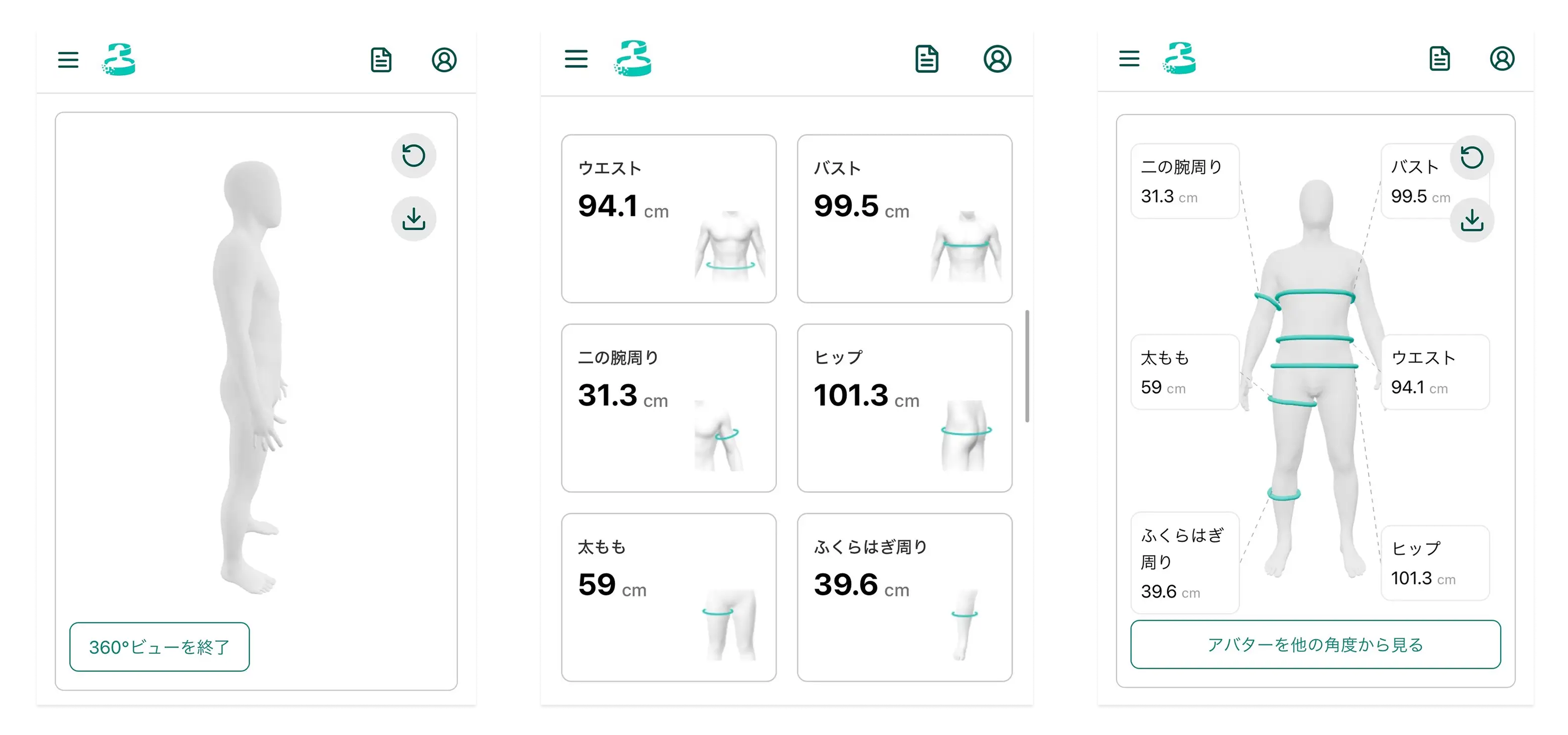Screen dimensions: 1568x735
Task: Open document icon in the 360° view screen
Action: (x=381, y=59)
